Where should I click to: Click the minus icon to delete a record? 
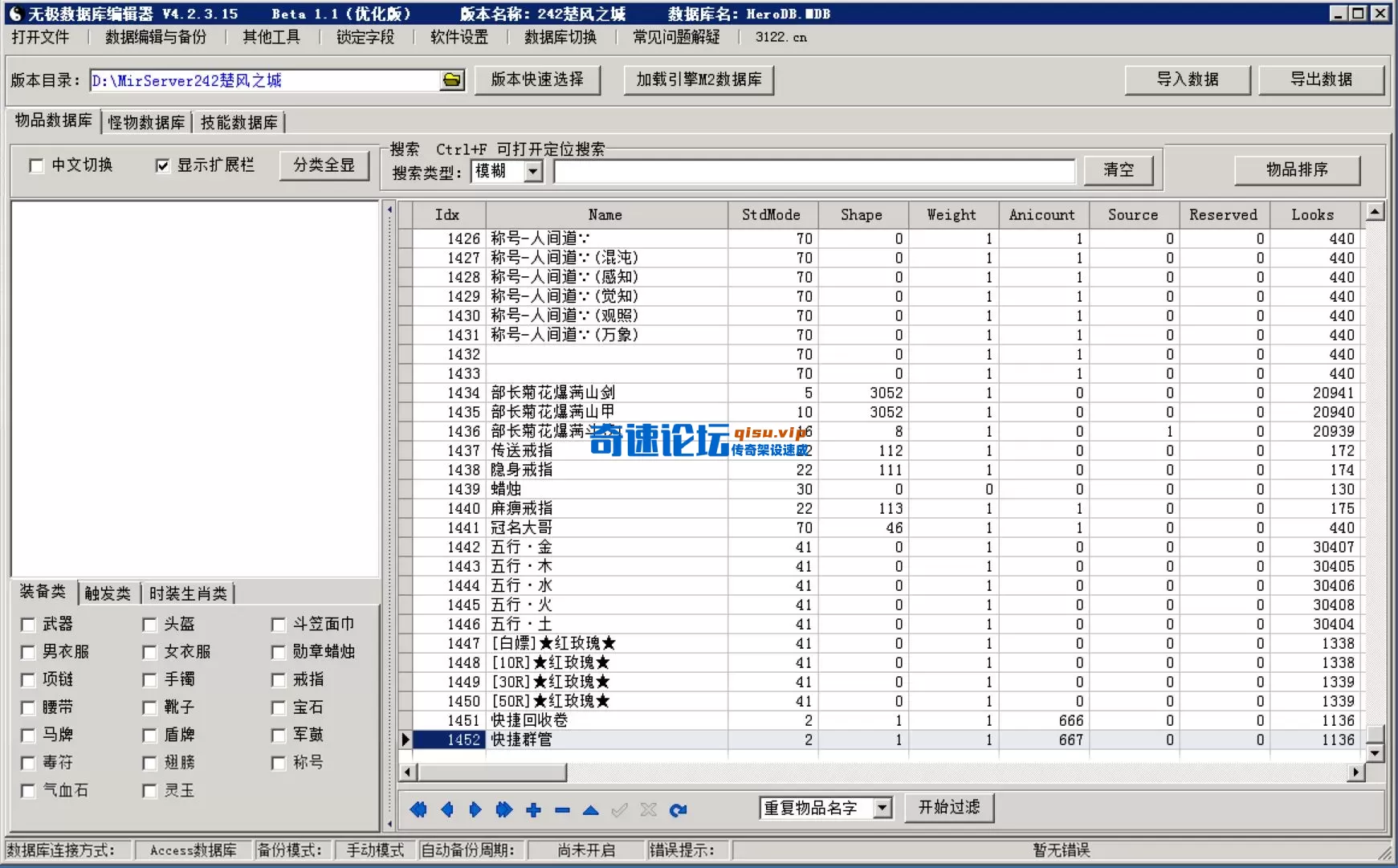pyautogui.click(x=562, y=810)
